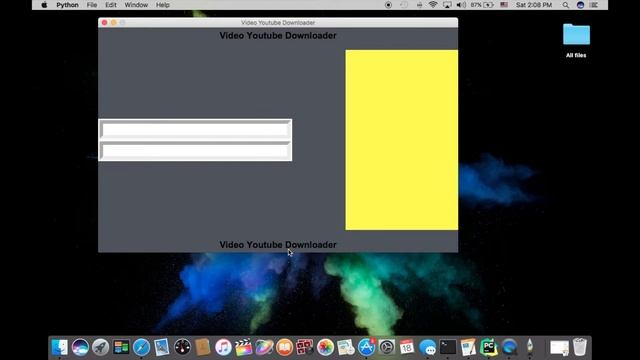Open Preview app icon in dock
Screen dimensions: 640x360
(162, 347)
